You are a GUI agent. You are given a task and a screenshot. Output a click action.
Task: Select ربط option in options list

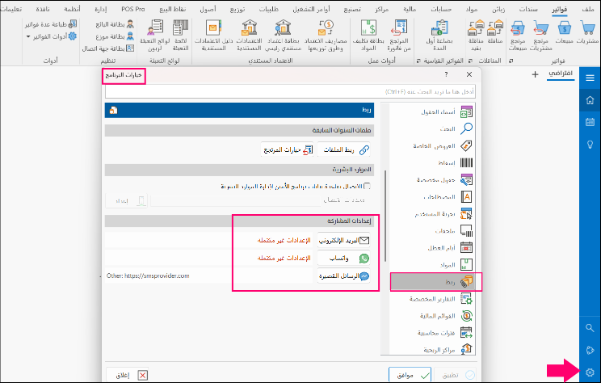pyautogui.click(x=432, y=282)
